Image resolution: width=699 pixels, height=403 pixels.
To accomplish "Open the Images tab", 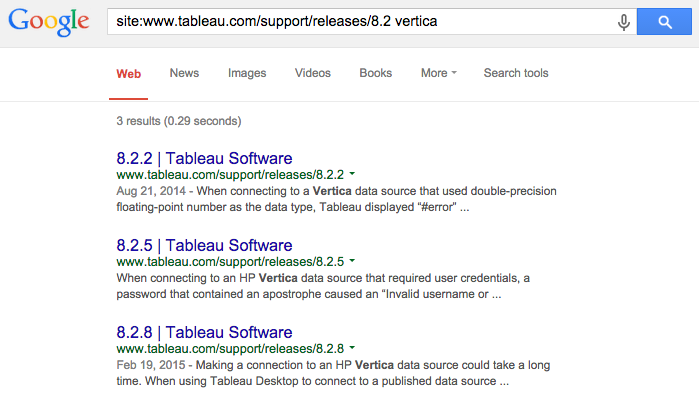I will coord(247,74).
